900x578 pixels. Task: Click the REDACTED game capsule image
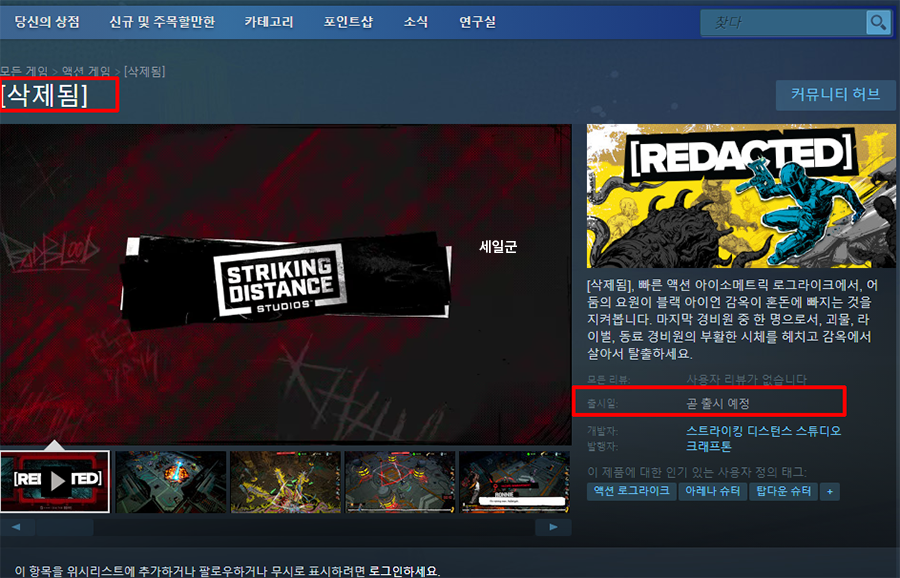pos(741,196)
